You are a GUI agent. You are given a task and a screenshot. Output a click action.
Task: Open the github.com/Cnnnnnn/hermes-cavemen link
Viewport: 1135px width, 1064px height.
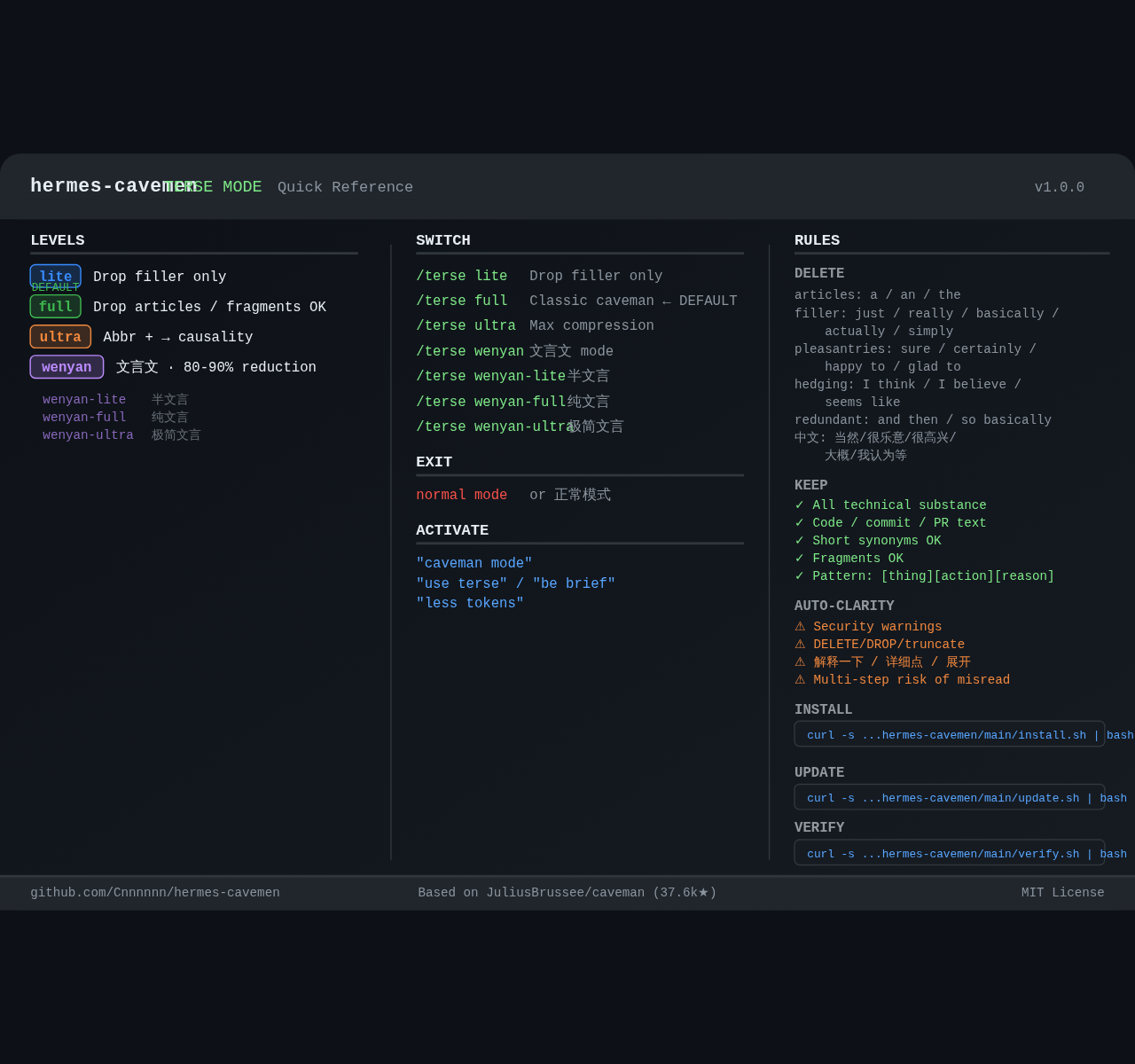click(155, 893)
